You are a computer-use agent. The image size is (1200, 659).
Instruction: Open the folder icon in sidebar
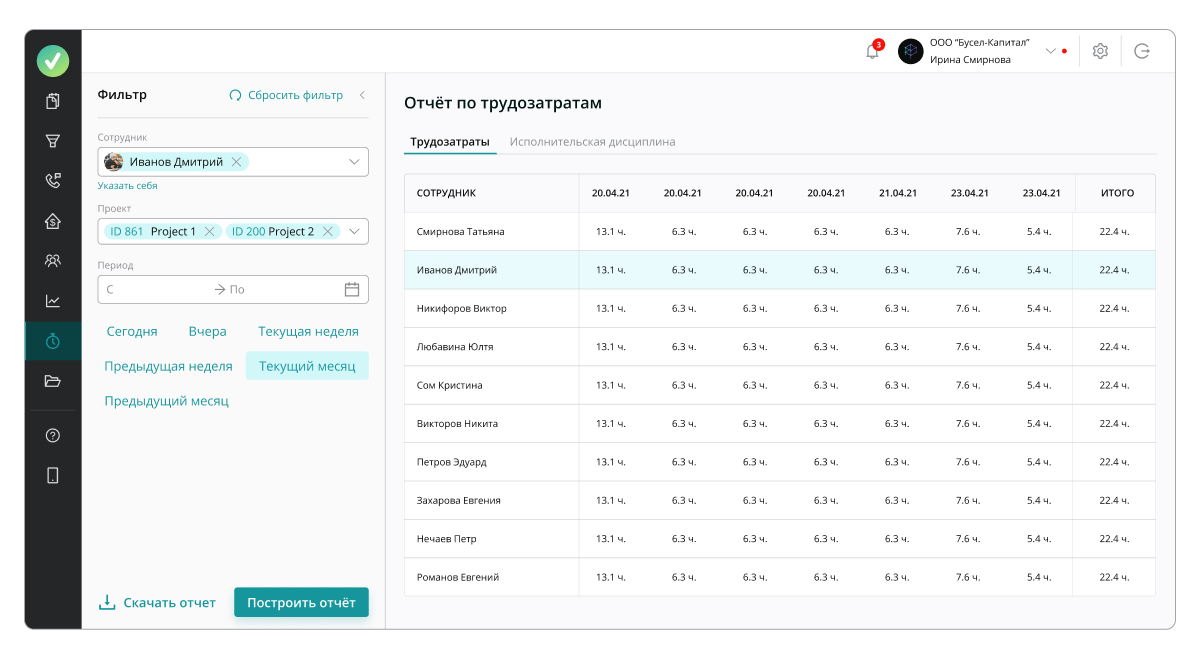[x=53, y=381]
